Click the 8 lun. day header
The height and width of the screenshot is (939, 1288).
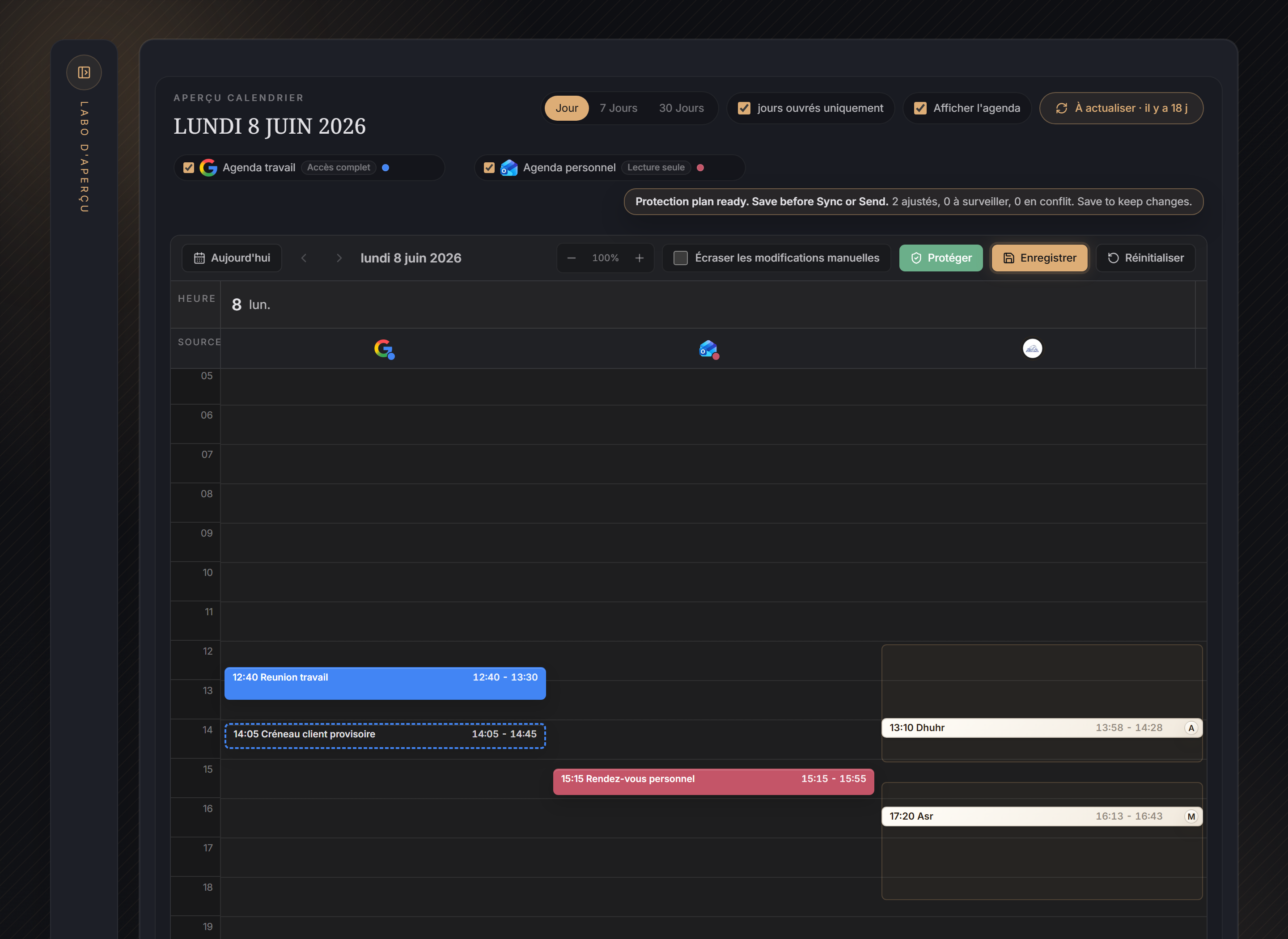pos(250,305)
